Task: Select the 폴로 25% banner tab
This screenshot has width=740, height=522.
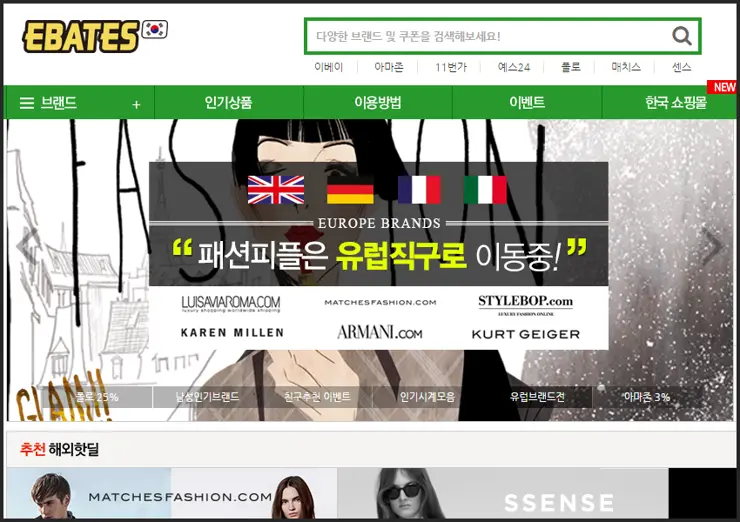Action: coord(97,397)
